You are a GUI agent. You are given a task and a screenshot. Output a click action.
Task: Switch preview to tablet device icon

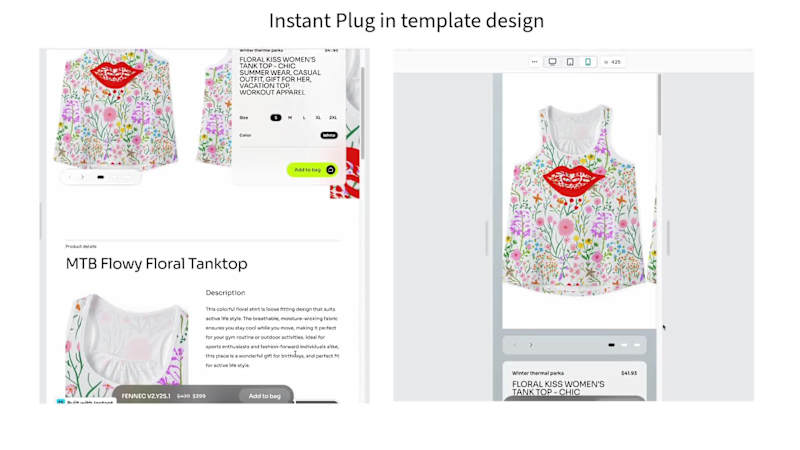pyautogui.click(x=570, y=62)
